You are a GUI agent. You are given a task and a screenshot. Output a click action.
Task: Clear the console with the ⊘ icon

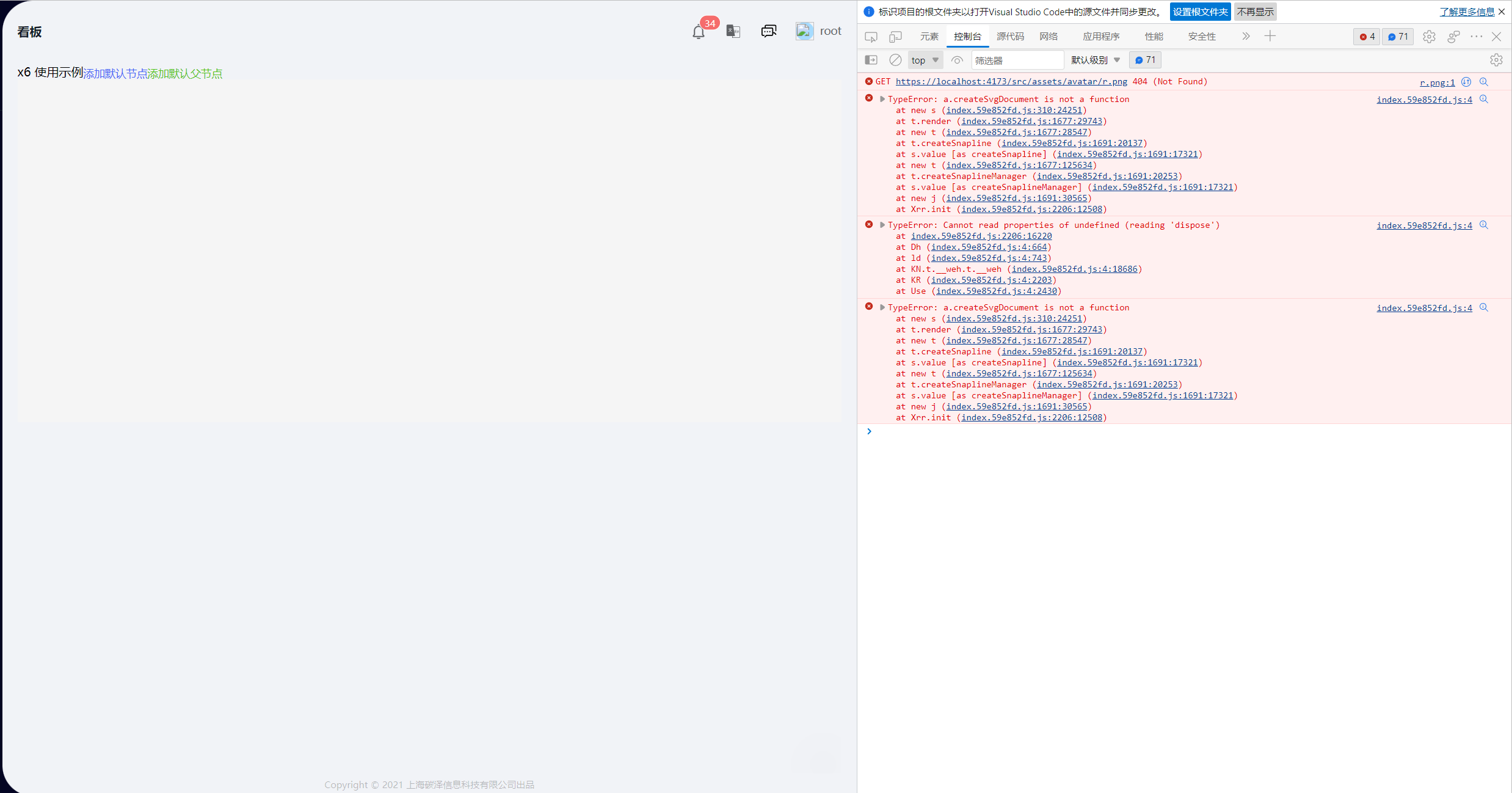(895, 60)
